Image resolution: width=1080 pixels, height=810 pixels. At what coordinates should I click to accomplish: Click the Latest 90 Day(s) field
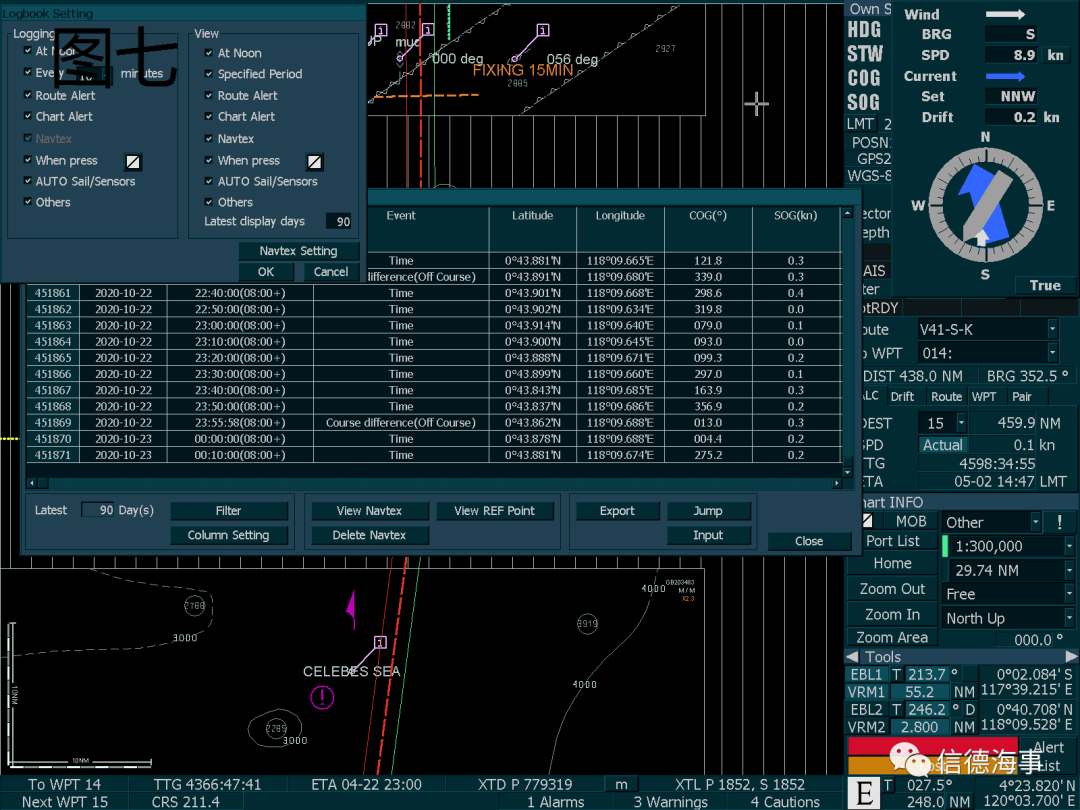[x=98, y=510]
